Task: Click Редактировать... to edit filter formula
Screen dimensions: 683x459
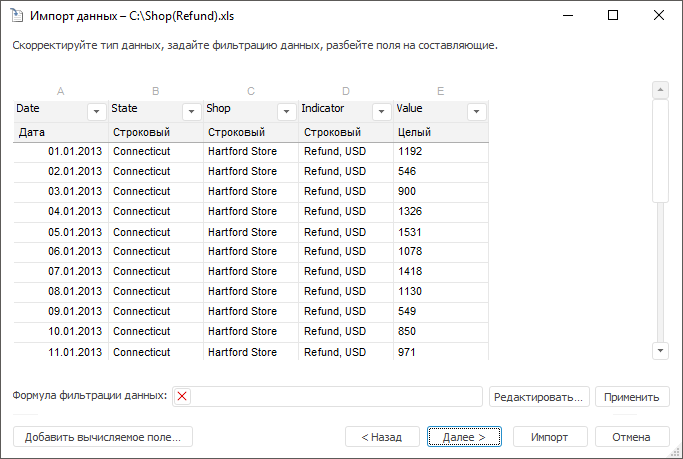Action: pos(539,397)
